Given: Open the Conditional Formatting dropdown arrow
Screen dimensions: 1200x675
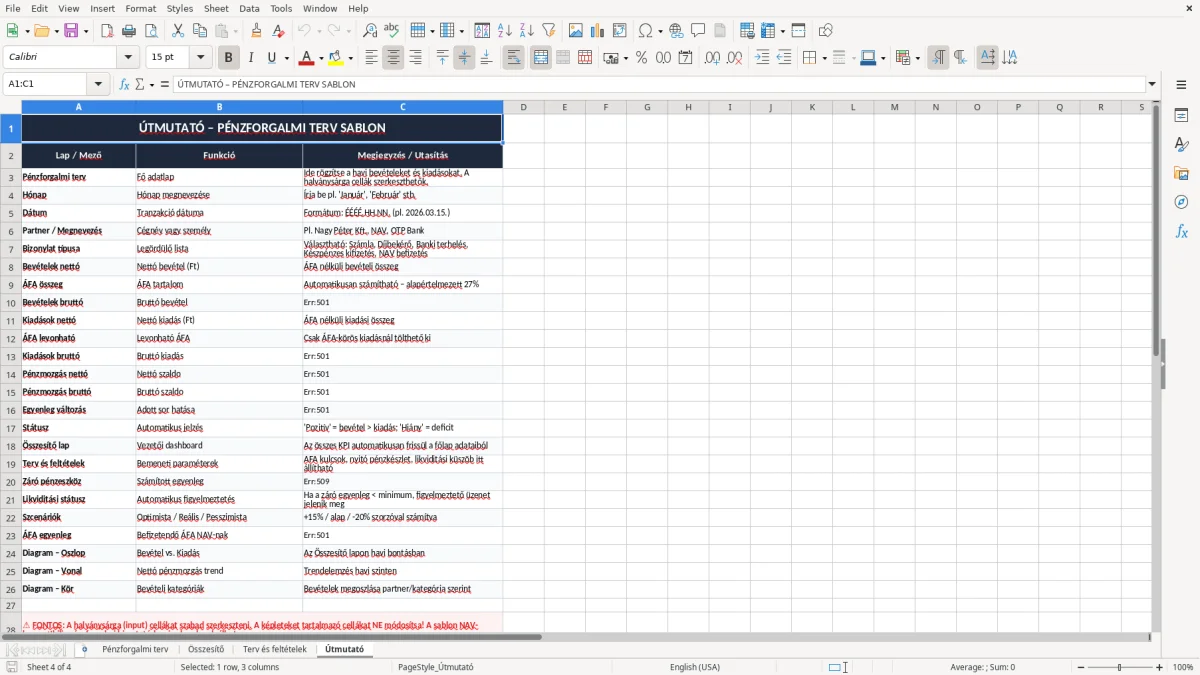Looking at the screenshot, I should (x=917, y=58).
